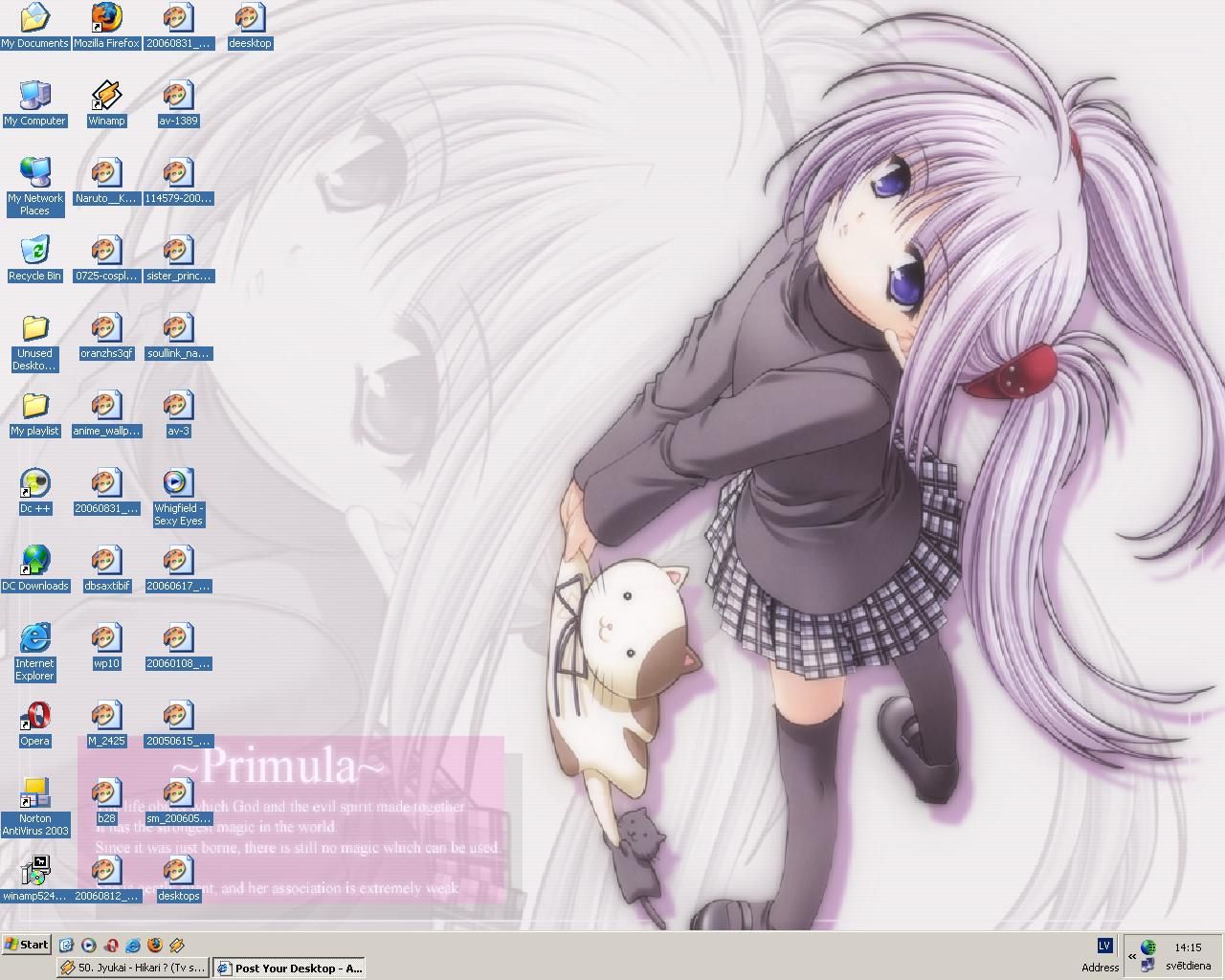1225x980 pixels.
Task: Select the deesktop image file icon
Action: pos(250,26)
